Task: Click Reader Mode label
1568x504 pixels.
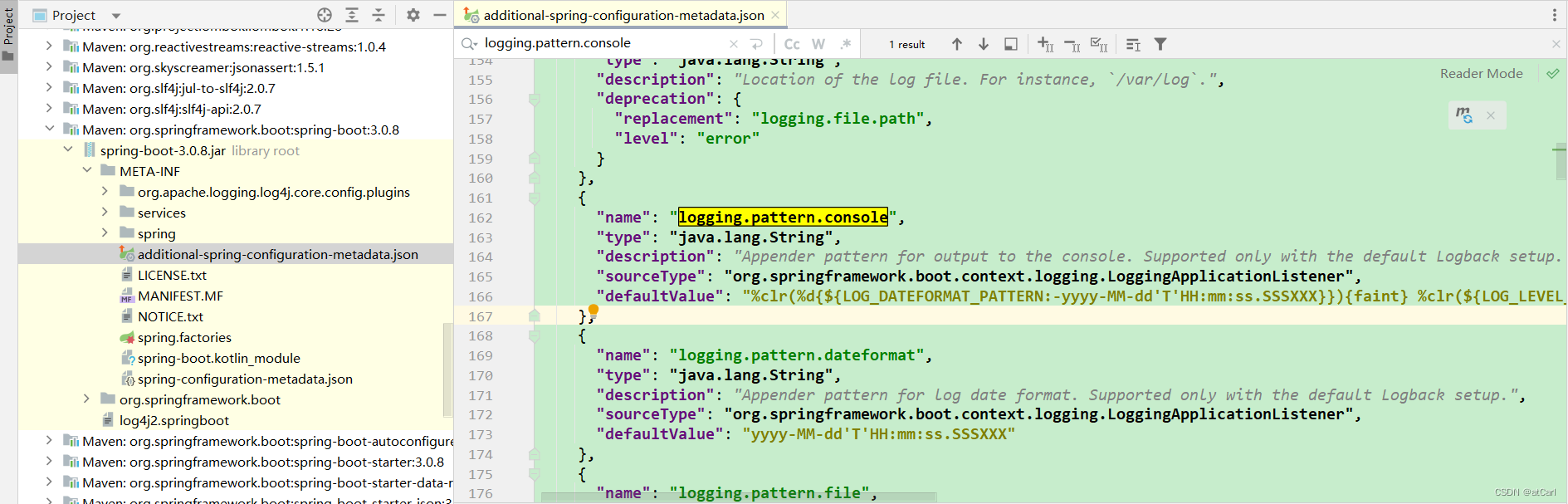Action: pyautogui.click(x=1481, y=74)
